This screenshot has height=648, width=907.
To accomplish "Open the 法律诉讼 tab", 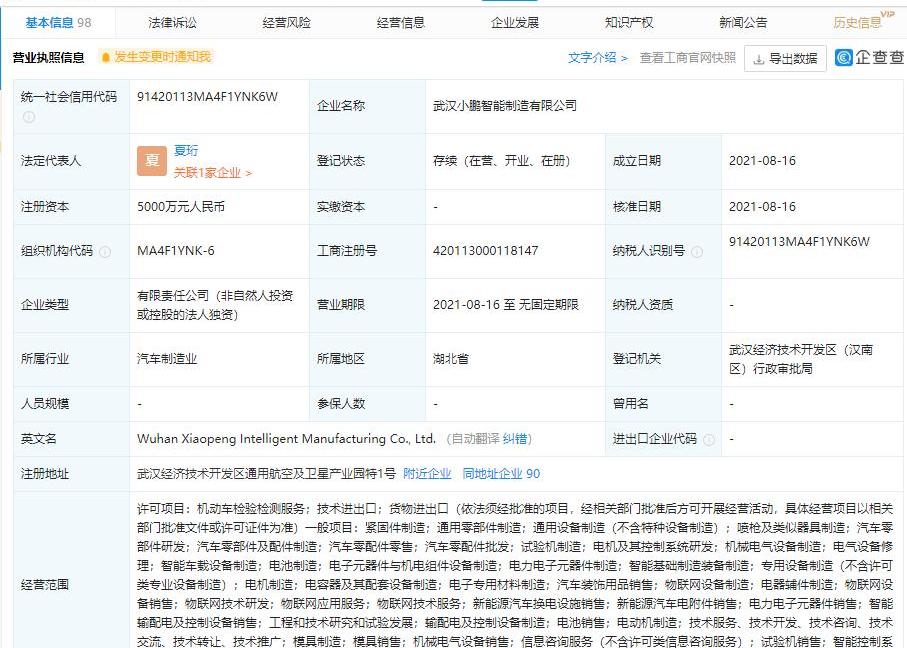I will click(172, 23).
